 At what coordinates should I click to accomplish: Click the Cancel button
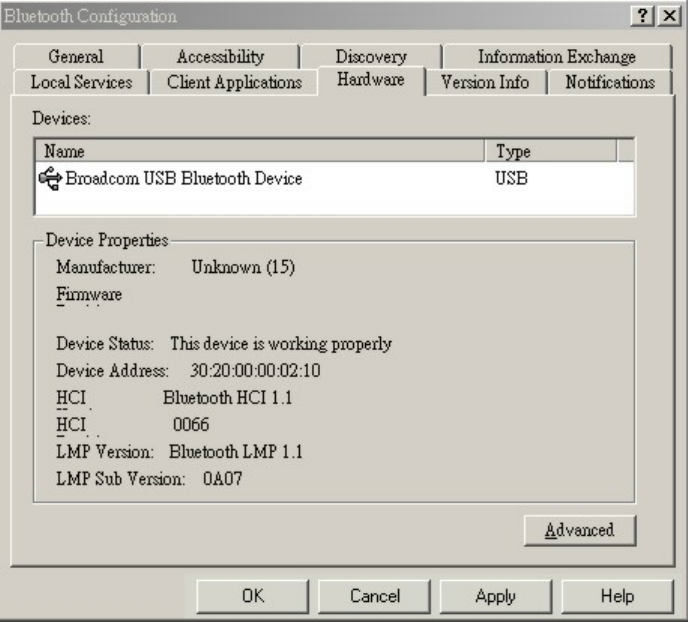pyautogui.click(x=374, y=596)
